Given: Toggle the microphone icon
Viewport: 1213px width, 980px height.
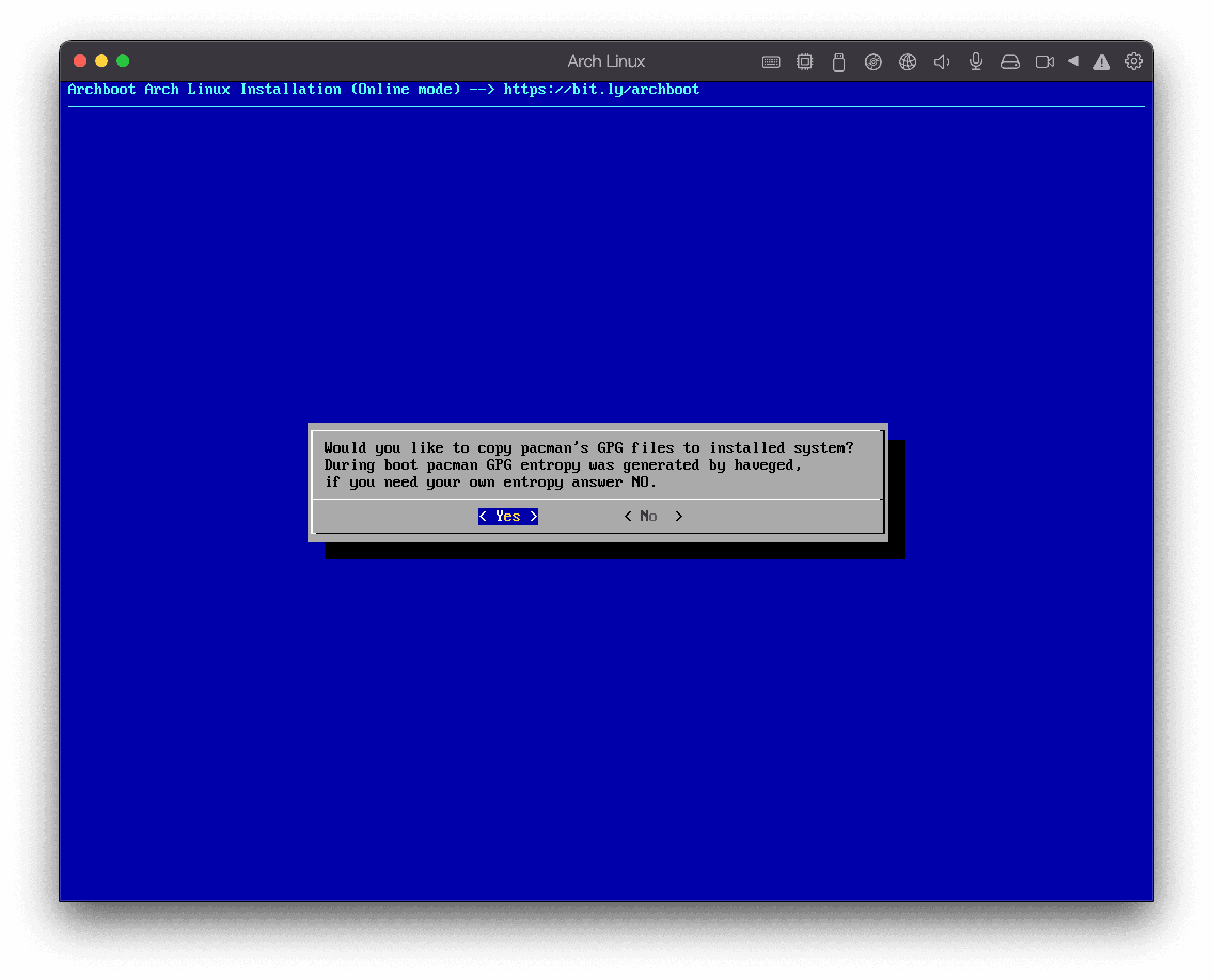Looking at the screenshot, I should [975, 61].
